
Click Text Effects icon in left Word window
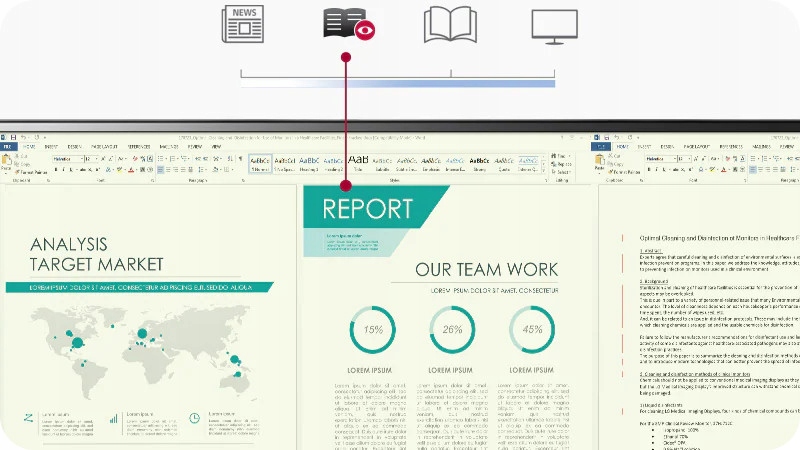pyautogui.click(x=107, y=170)
